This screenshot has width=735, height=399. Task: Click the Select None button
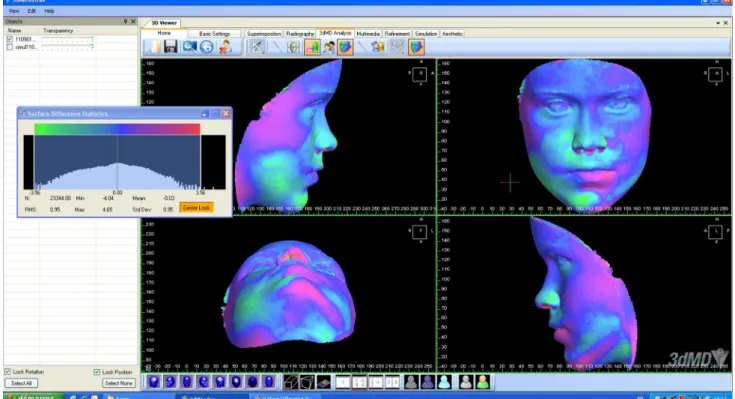coord(118,383)
